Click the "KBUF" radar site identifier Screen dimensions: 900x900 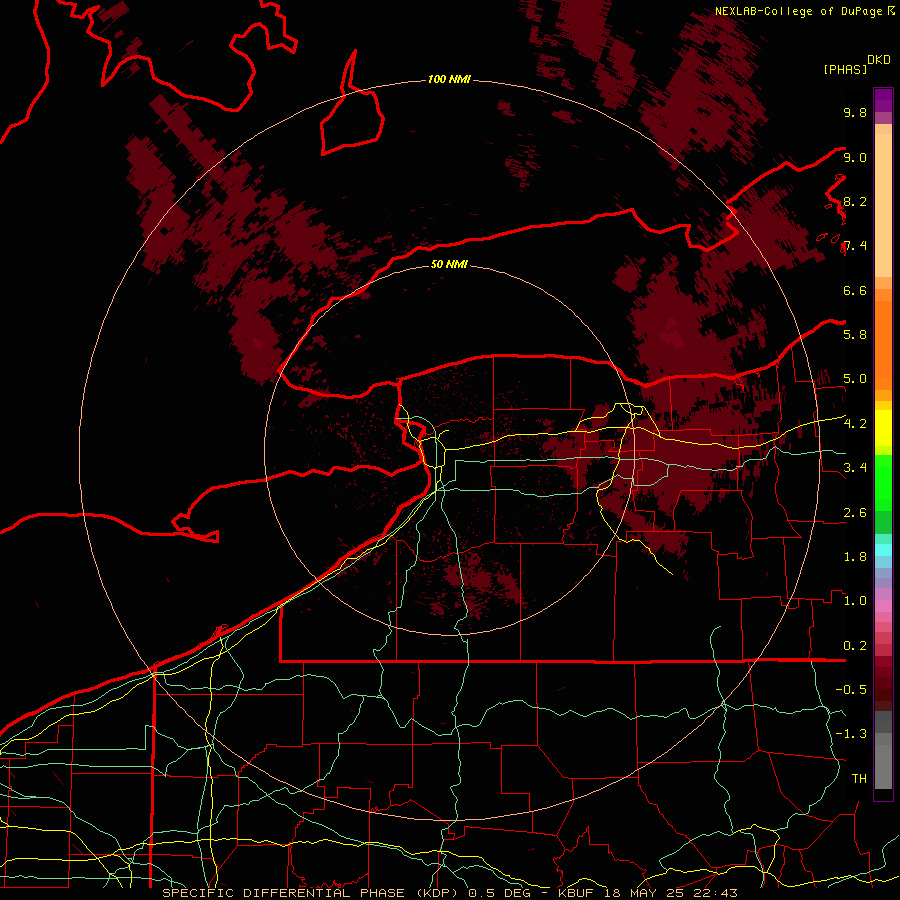576,893
